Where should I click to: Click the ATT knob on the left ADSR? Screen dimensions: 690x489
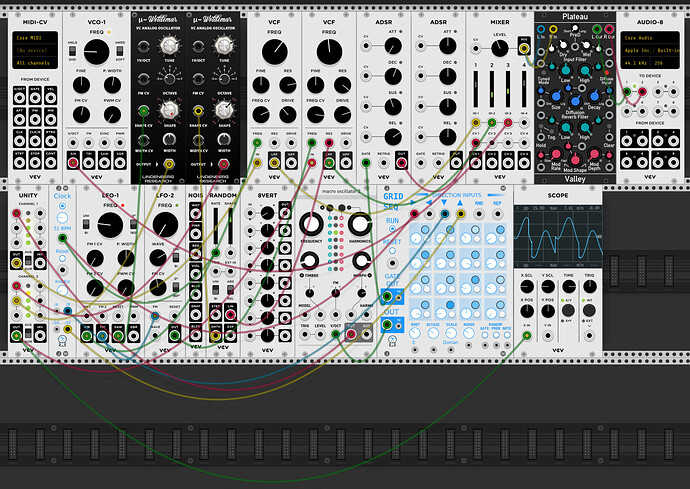coord(393,46)
